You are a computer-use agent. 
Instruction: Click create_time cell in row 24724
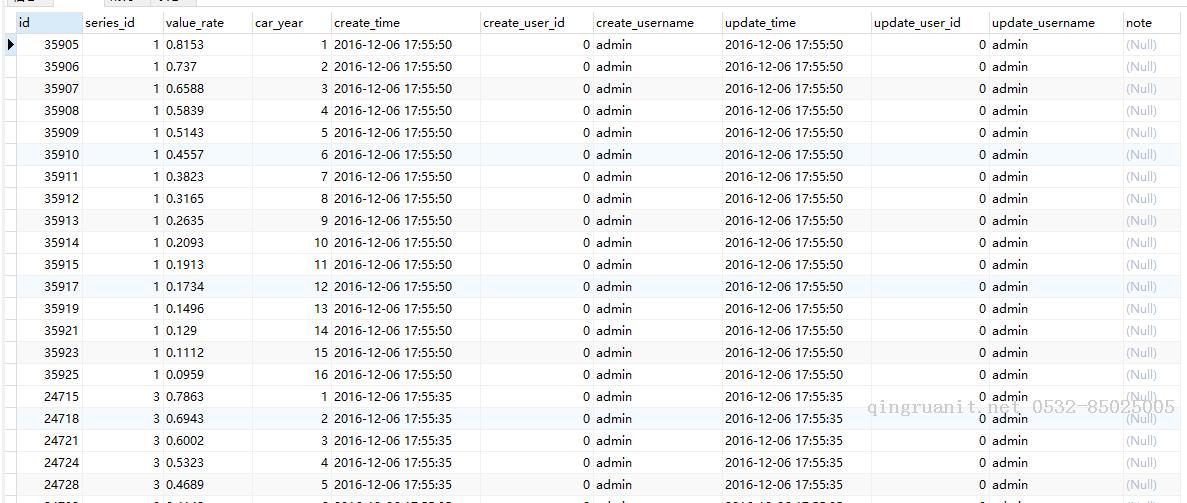point(406,462)
